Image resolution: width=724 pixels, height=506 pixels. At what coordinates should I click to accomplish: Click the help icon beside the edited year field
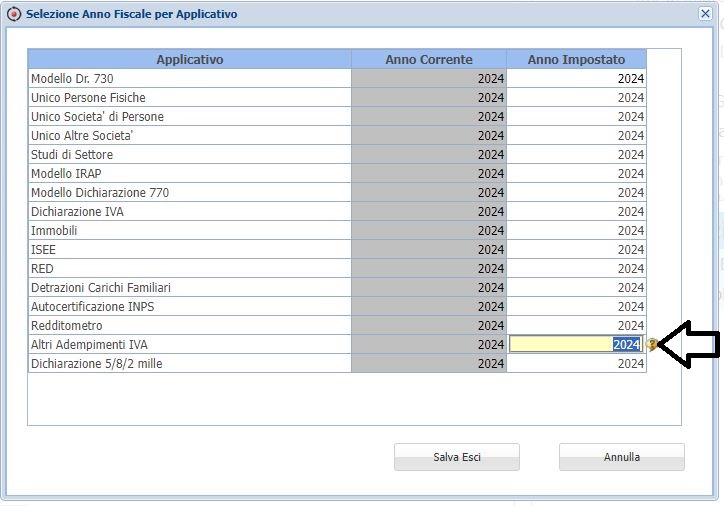click(652, 344)
